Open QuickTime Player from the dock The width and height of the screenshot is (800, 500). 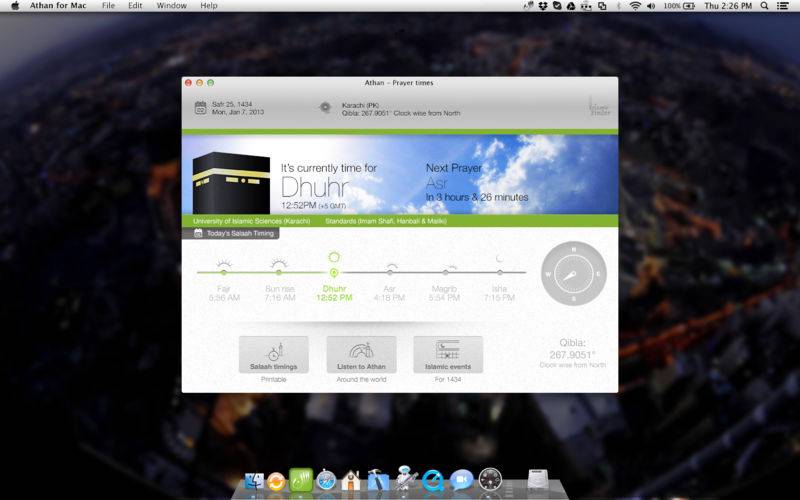click(433, 480)
